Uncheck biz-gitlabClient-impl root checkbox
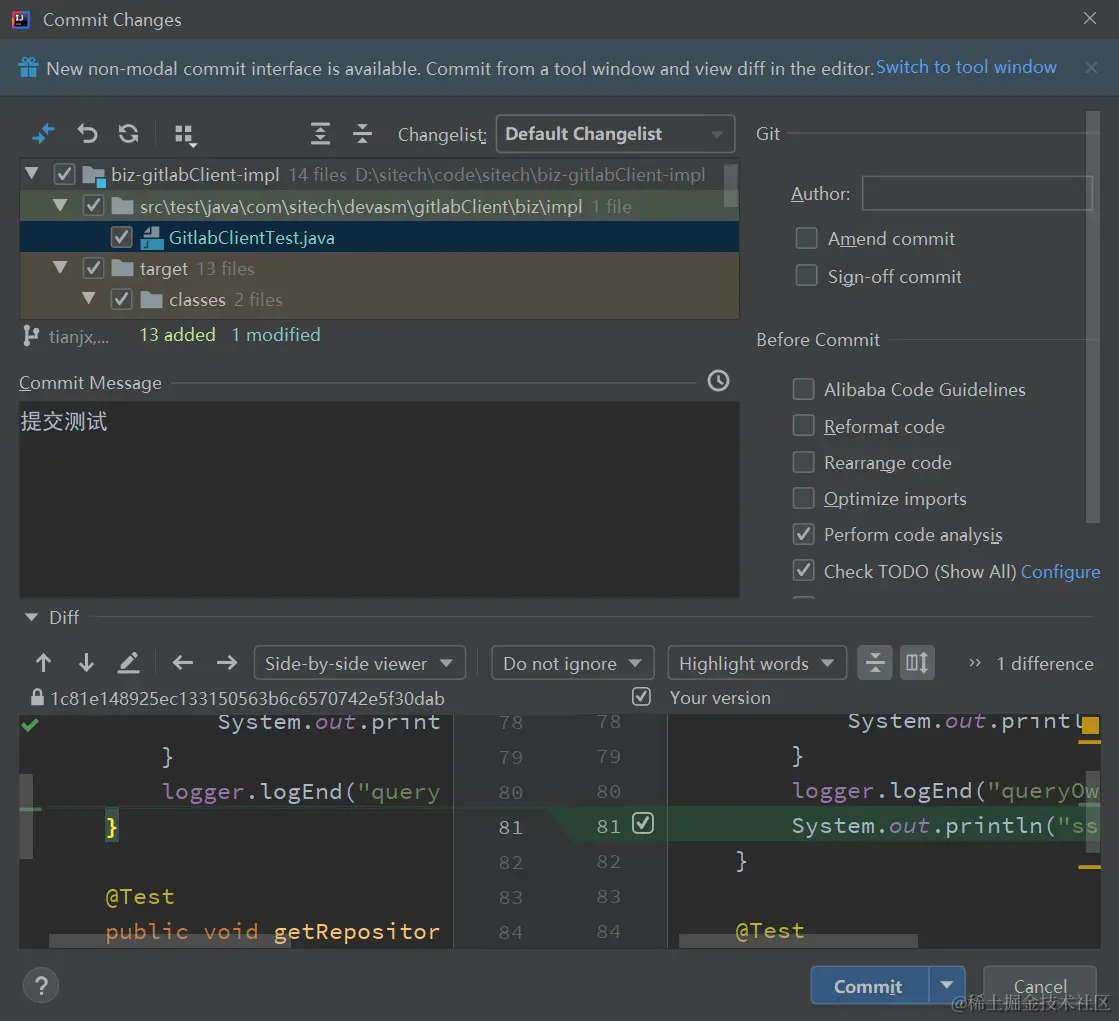This screenshot has width=1119, height=1021. click(64, 174)
